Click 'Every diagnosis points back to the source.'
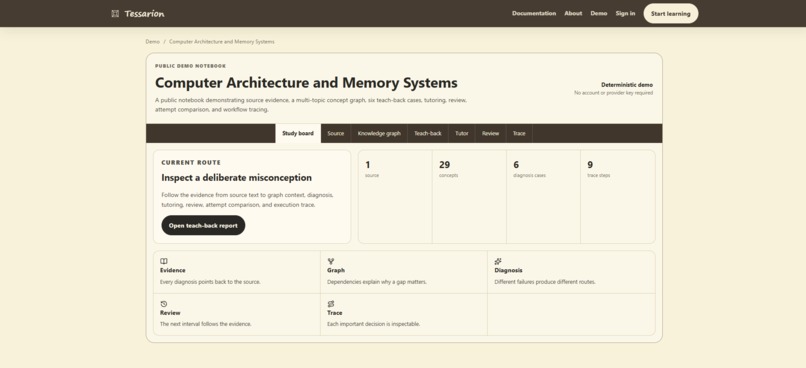The image size is (806, 368). [x=210, y=282]
